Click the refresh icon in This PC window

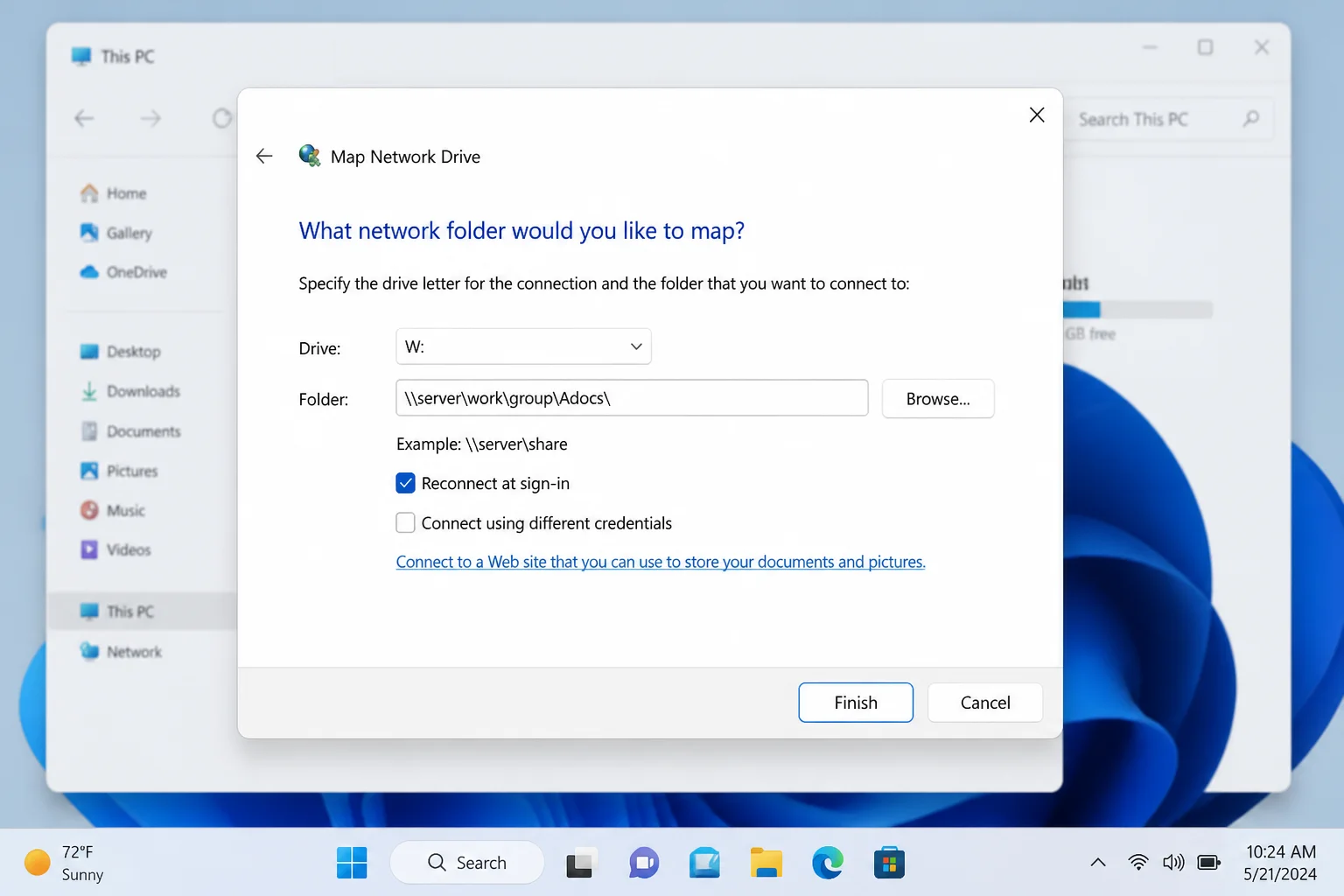222,118
